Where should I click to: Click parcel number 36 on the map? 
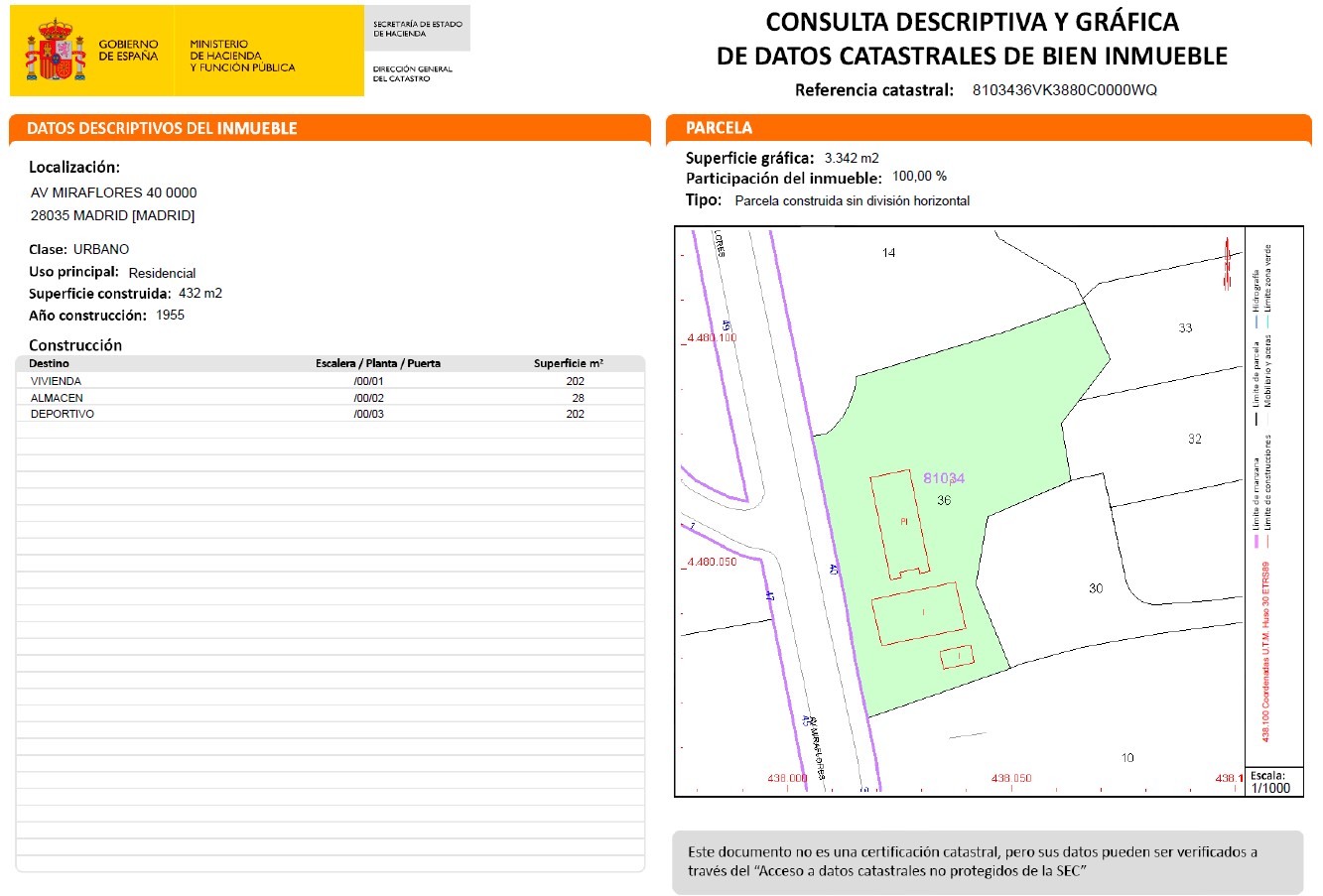pos(944,500)
